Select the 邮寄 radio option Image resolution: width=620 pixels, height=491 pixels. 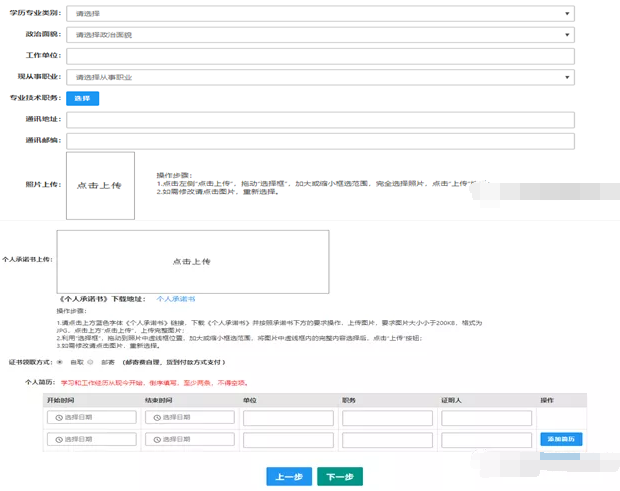91,363
